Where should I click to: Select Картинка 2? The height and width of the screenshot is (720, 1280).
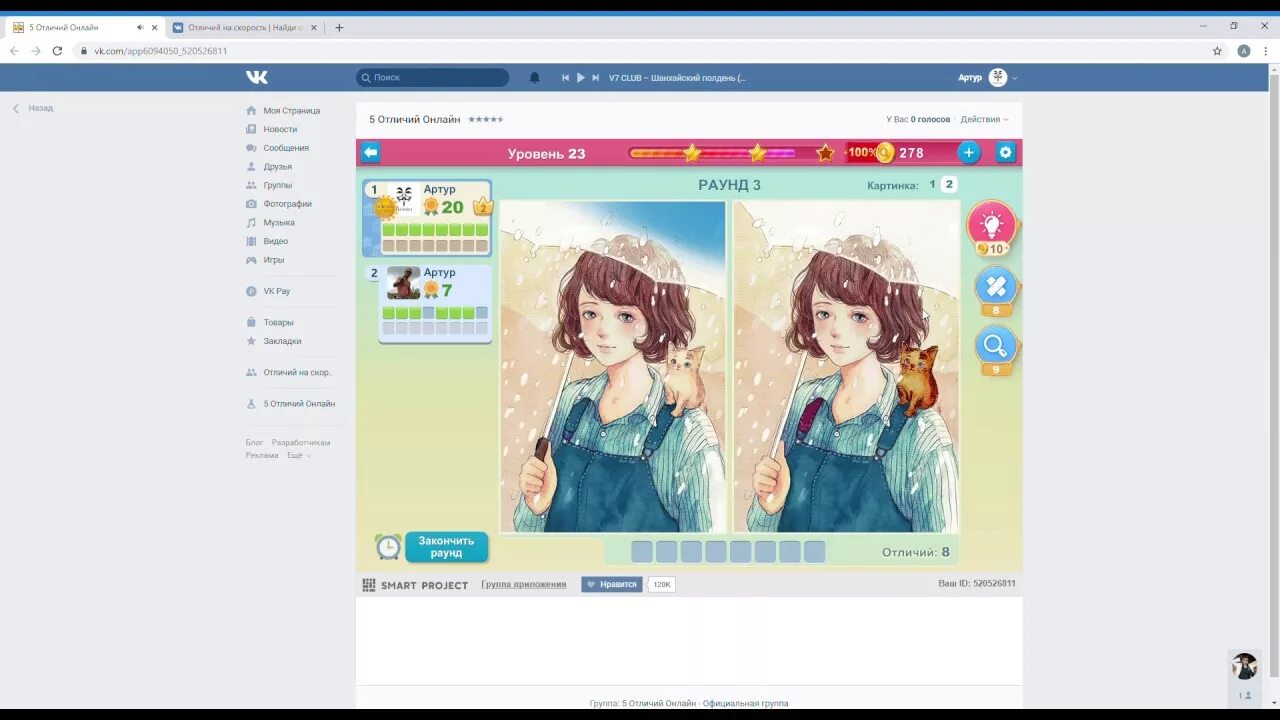pos(949,184)
